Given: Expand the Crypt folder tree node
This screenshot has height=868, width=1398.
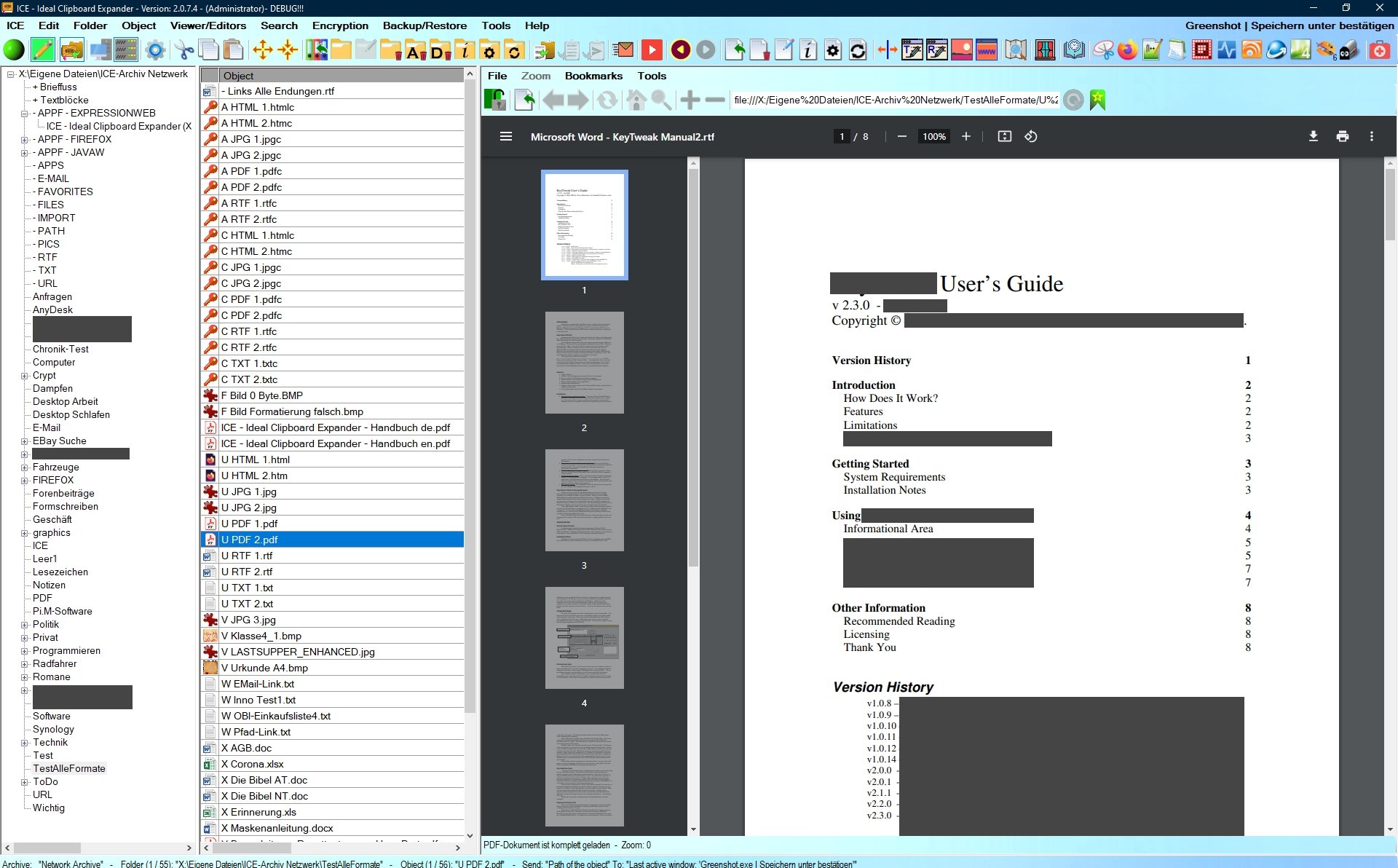Looking at the screenshot, I should 25,376.
